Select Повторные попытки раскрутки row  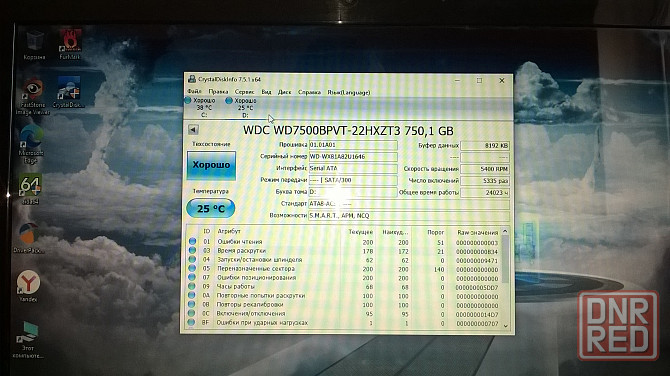344,296
